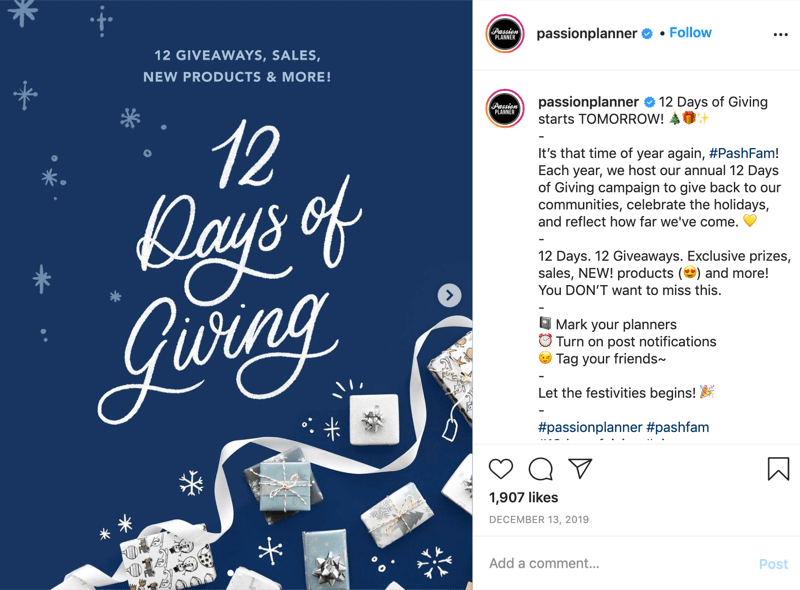Open the three-dot more options menu
Viewport: 800px width, 590px height.
(780, 34)
